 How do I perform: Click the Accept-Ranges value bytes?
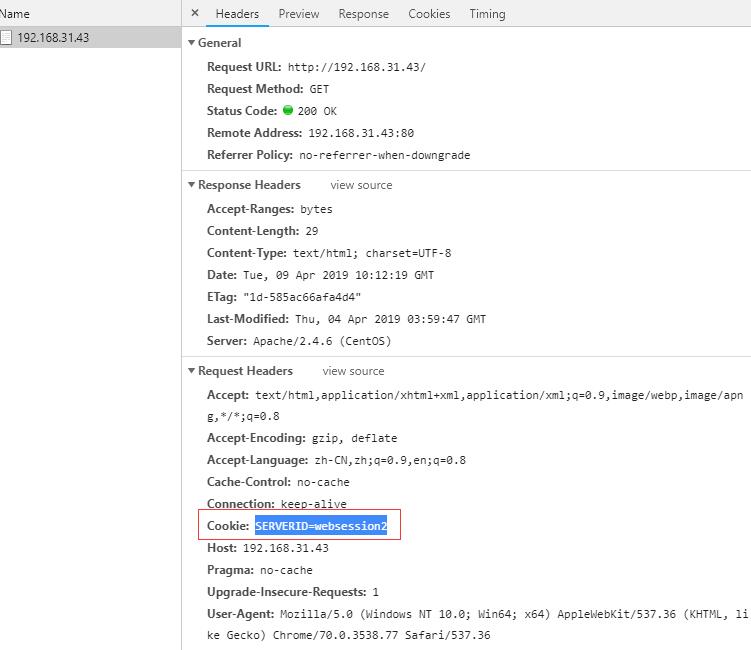coord(316,209)
